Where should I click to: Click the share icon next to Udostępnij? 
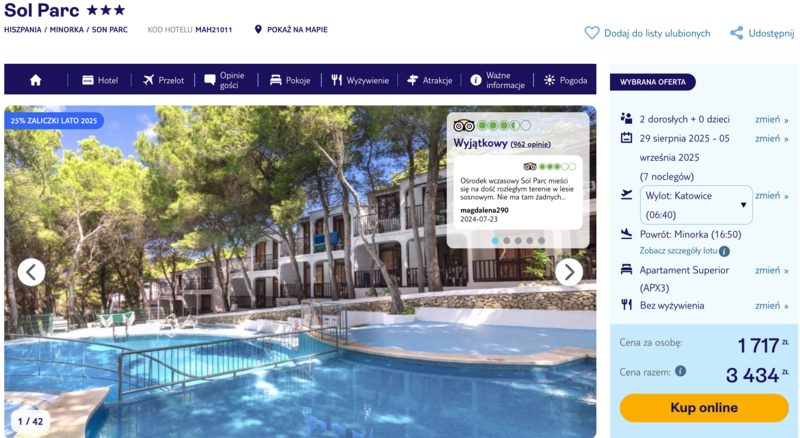click(736, 33)
